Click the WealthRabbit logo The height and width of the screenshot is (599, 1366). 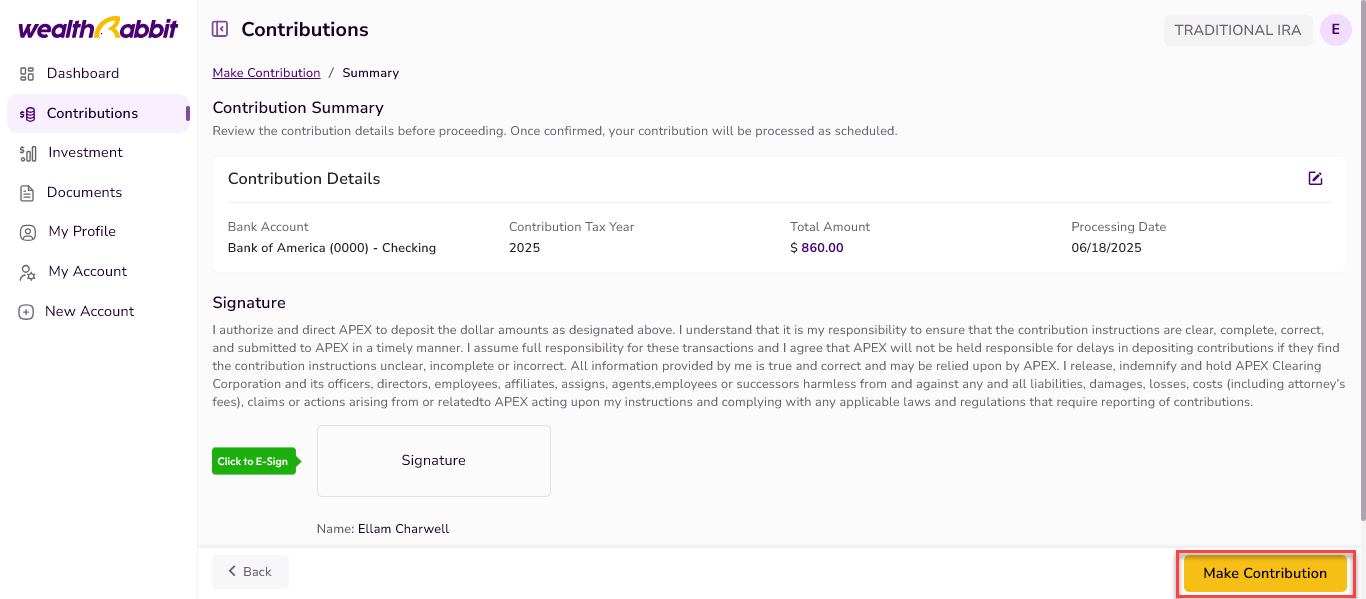coord(98,29)
